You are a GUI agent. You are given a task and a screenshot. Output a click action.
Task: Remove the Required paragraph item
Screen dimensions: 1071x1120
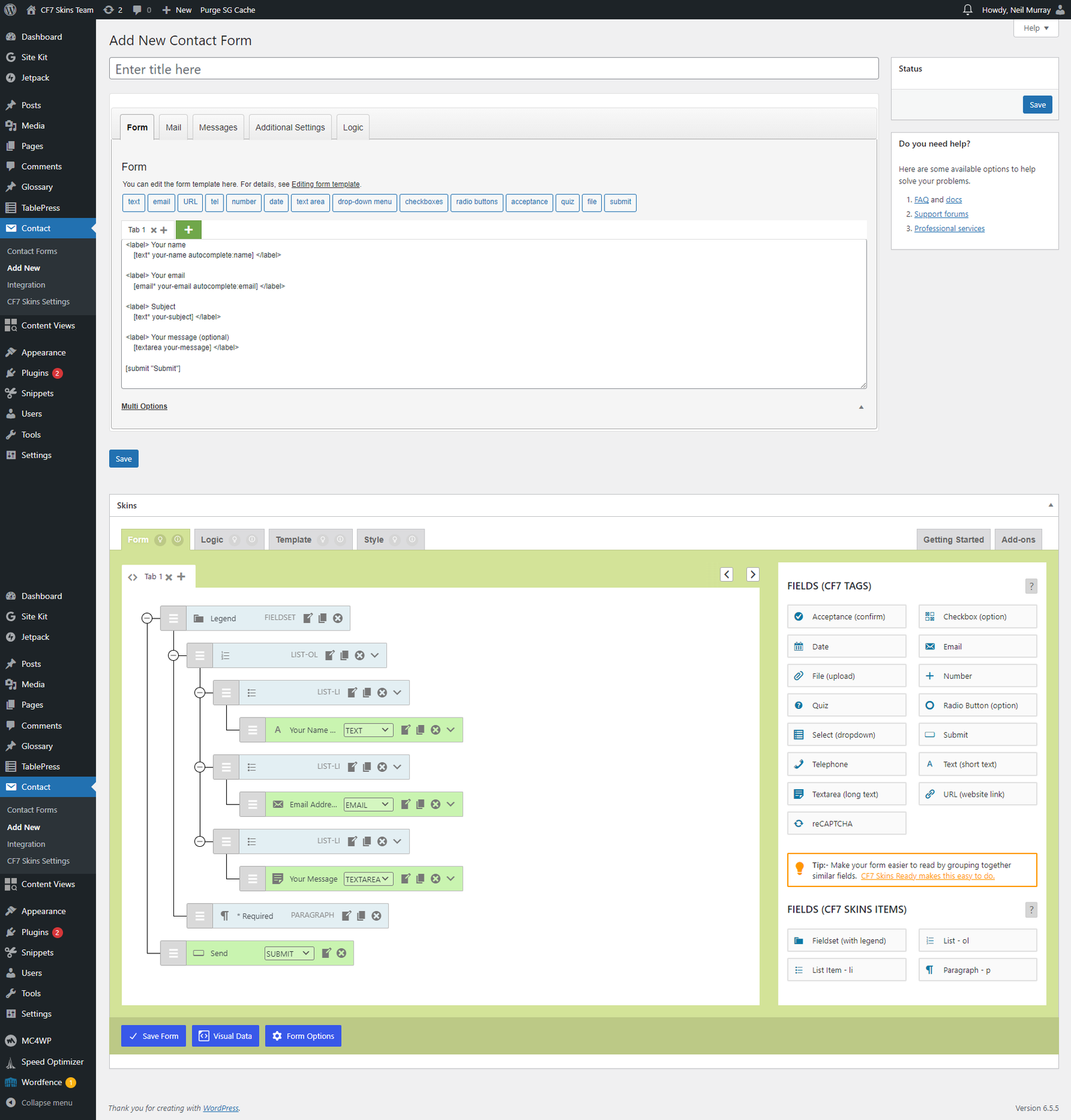click(x=377, y=916)
